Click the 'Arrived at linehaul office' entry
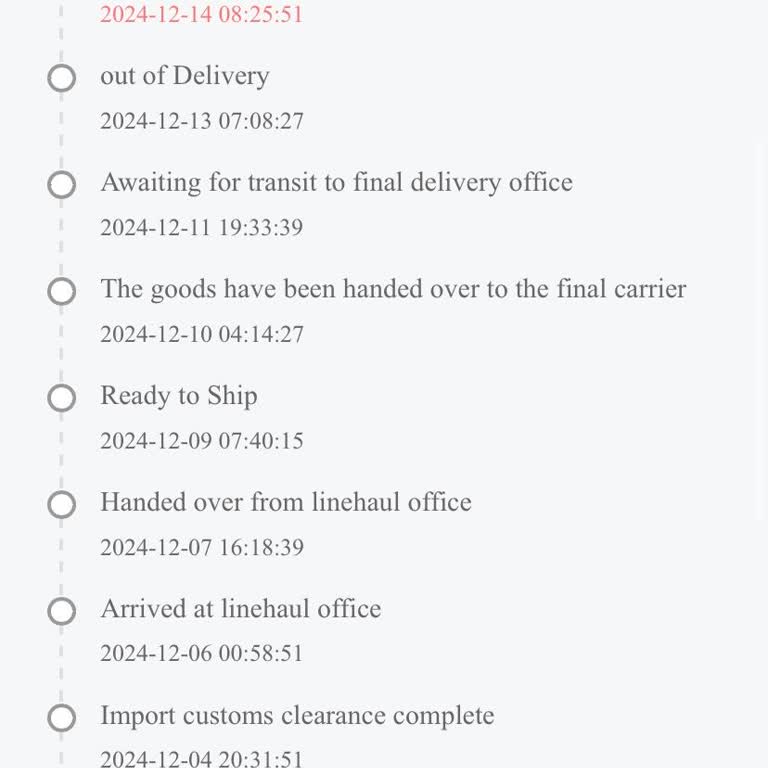The height and width of the screenshot is (768, 768). (241, 609)
